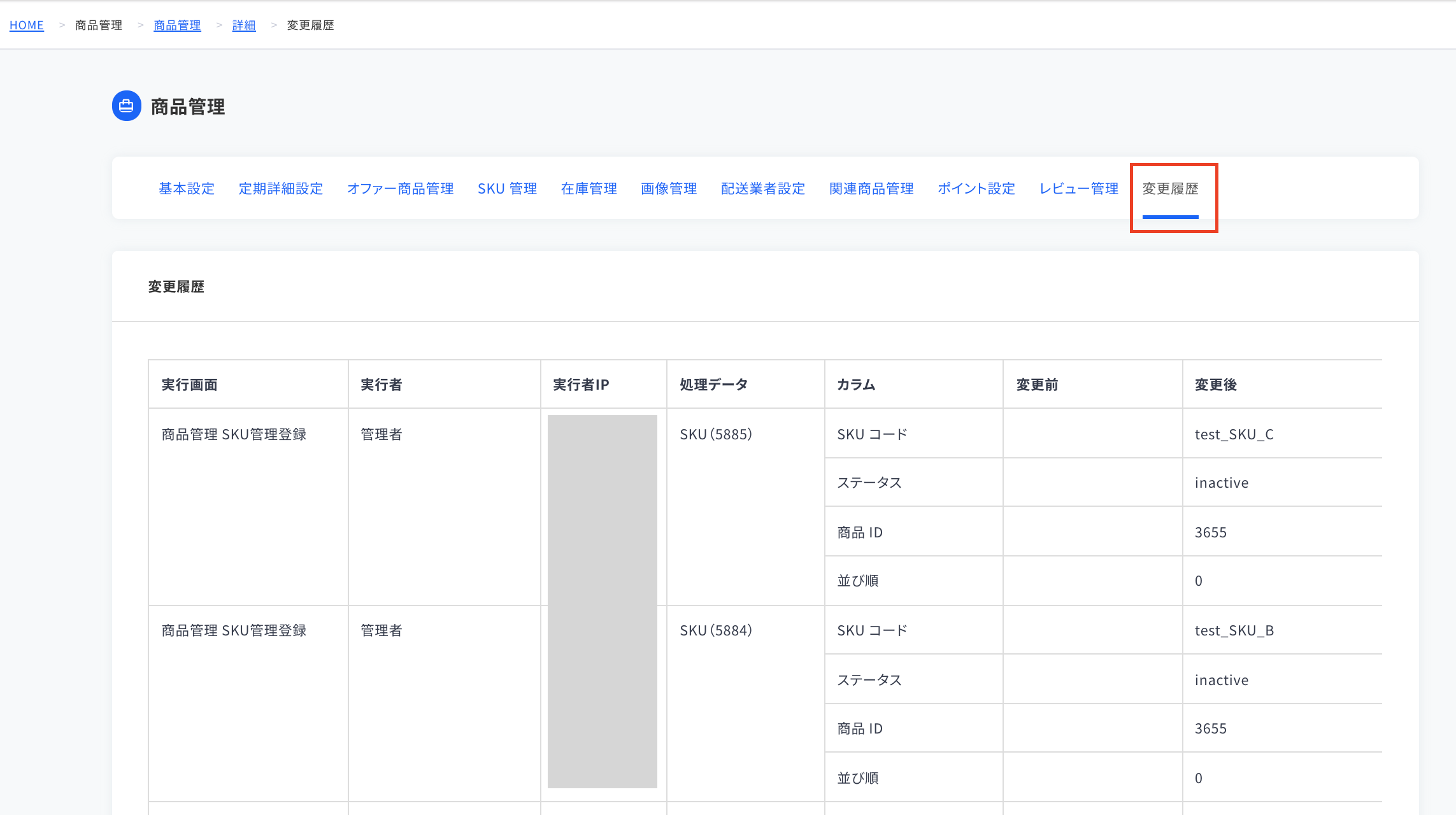Screen dimensions: 1456x815
Task: Open the 在庫管理 tab
Action: (x=589, y=188)
